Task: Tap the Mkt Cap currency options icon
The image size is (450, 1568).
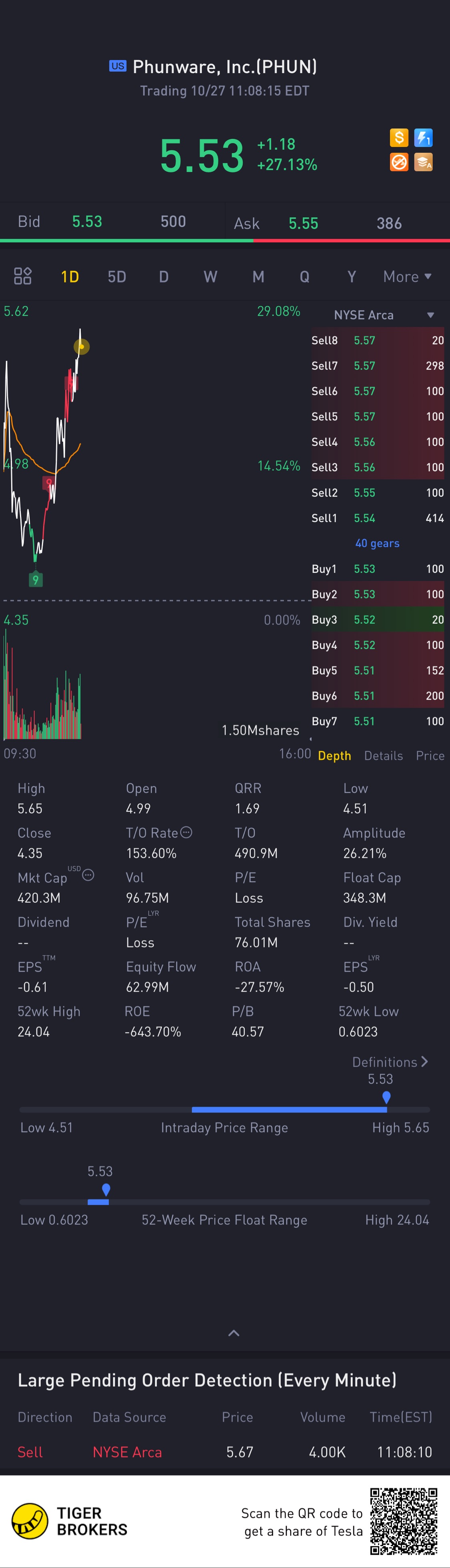Action: pos(88,875)
